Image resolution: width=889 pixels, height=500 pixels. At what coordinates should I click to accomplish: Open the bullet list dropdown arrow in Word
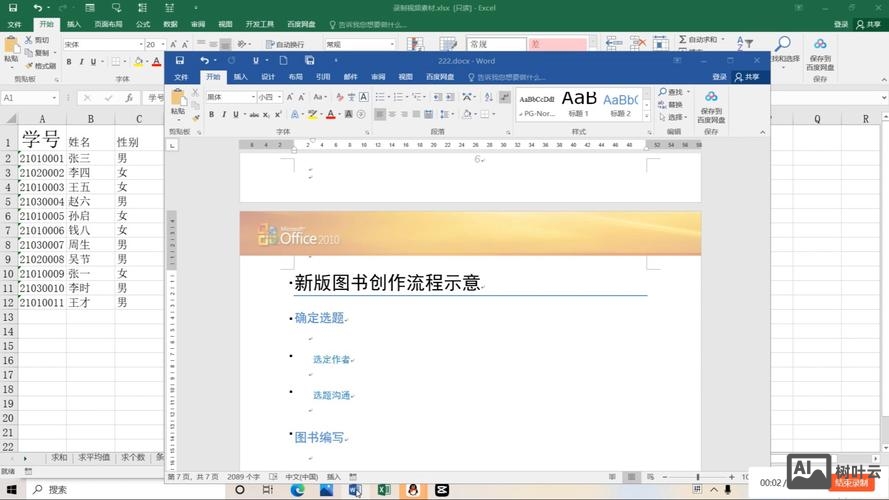[x=388, y=98]
